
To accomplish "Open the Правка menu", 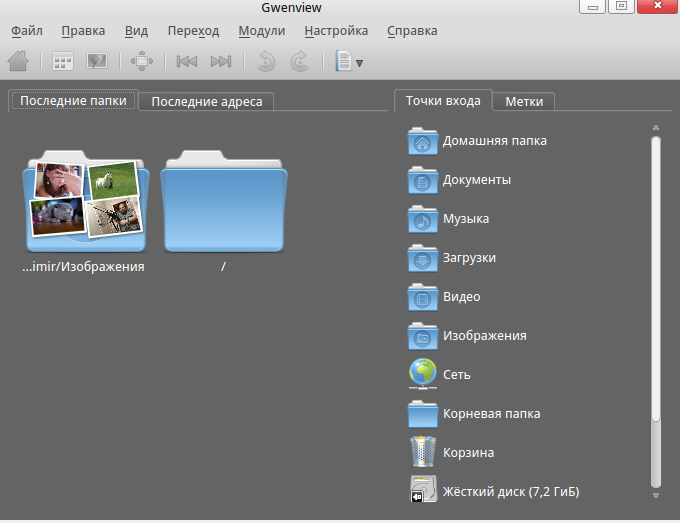I will (x=83, y=31).
